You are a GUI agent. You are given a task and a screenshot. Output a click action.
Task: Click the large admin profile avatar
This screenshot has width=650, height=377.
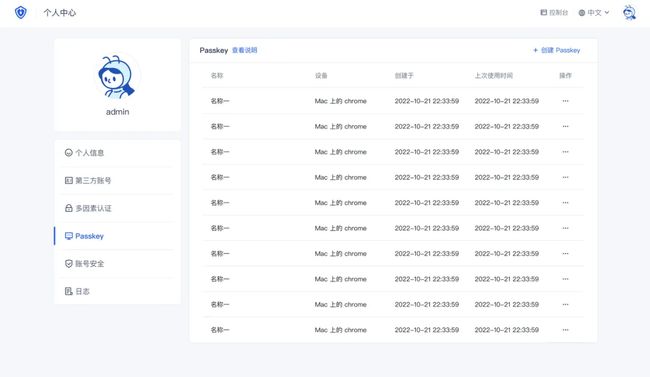pyautogui.click(x=117, y=77)
